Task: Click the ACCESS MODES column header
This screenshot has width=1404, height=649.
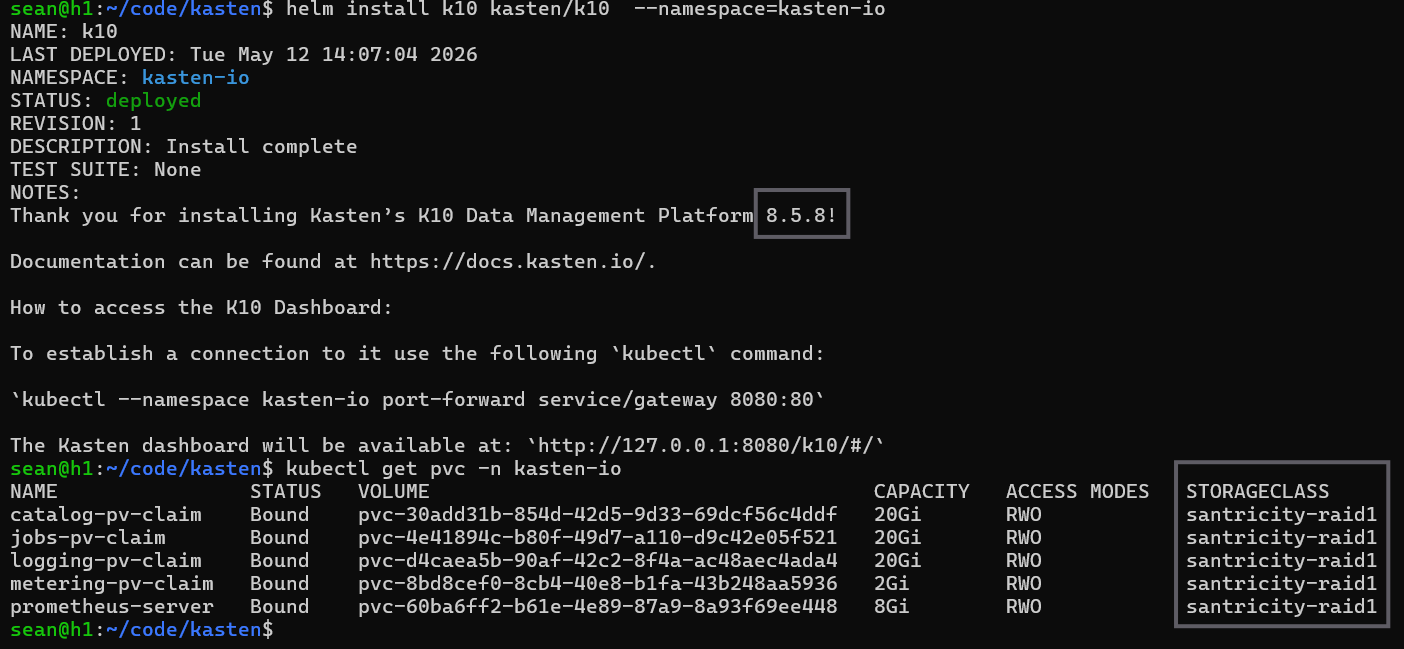Action: coord(1078,492)
